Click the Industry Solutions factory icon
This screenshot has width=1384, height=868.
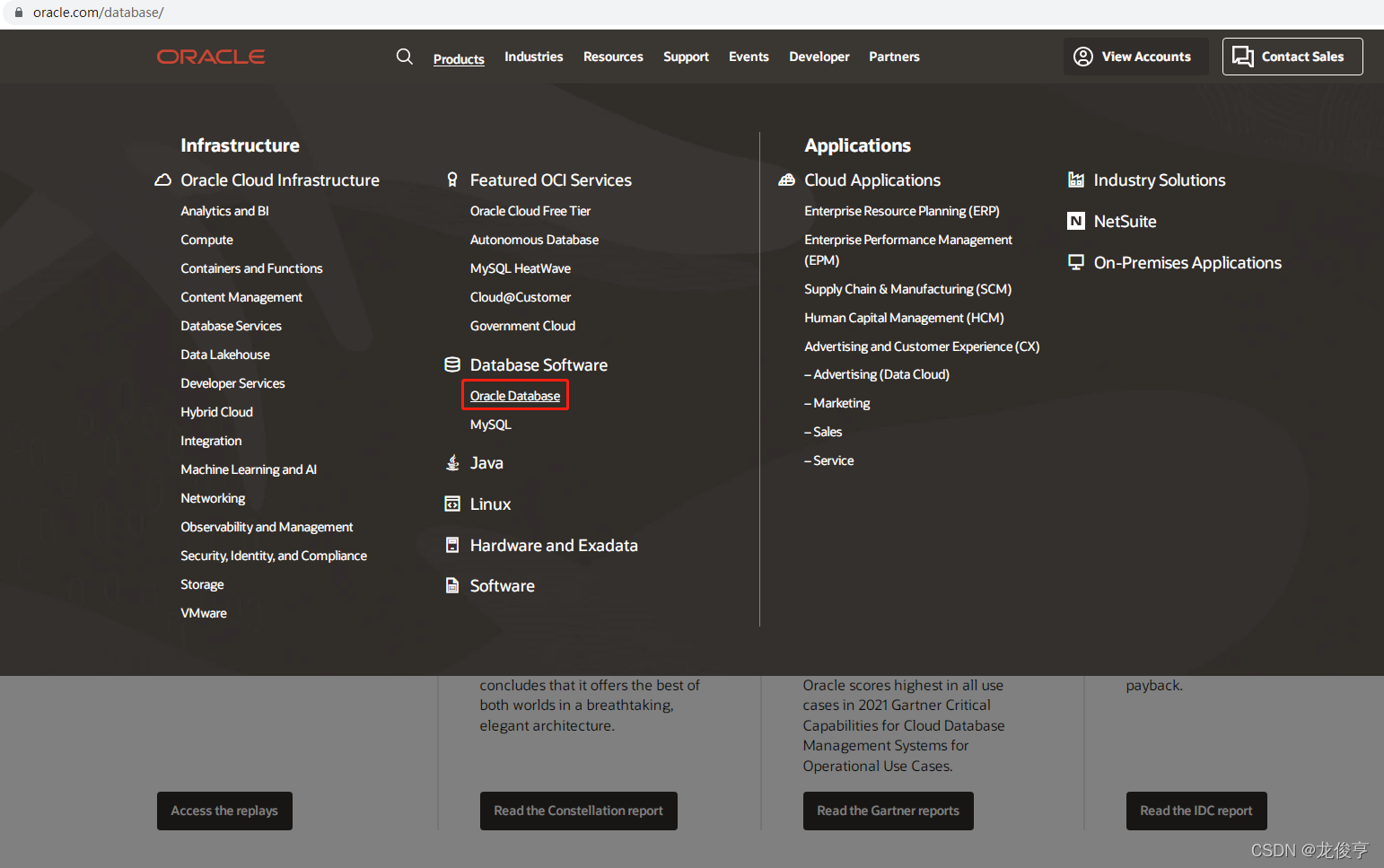(1076, 180)
